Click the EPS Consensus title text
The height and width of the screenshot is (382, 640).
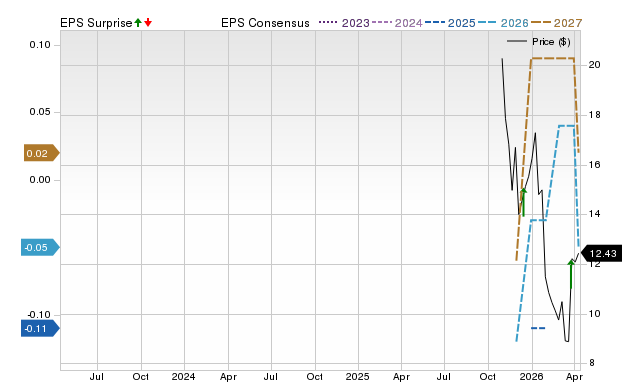pos(265,23)
